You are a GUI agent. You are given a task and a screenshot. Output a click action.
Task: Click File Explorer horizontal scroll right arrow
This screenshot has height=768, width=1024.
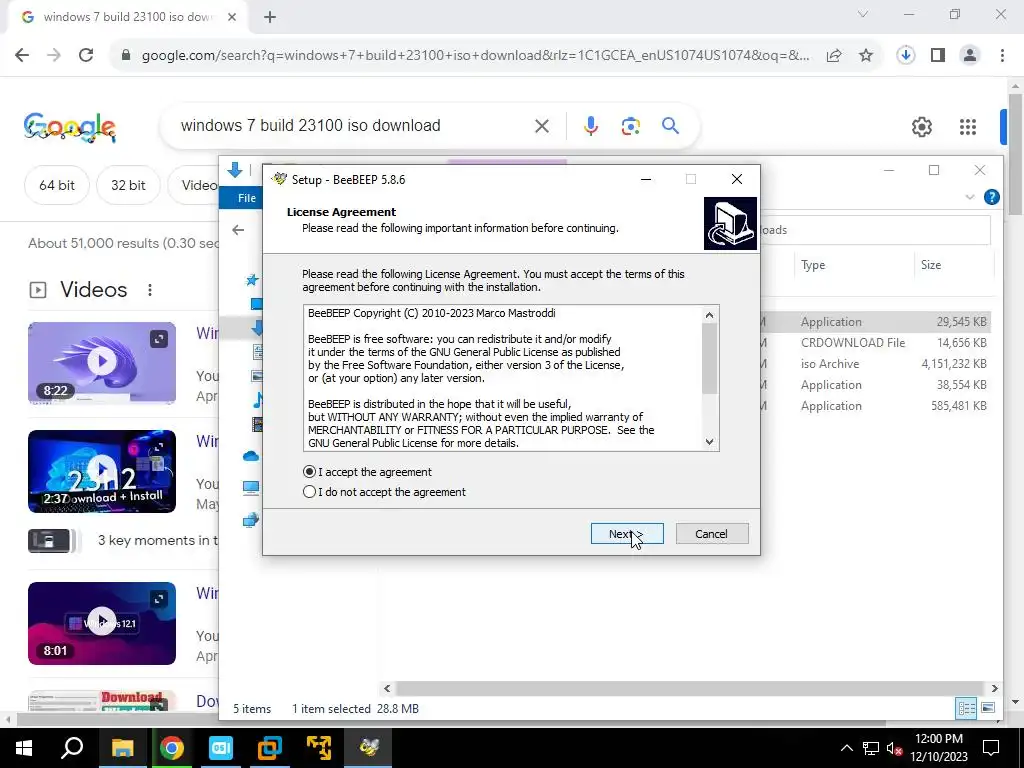click(x=994, y=688)
